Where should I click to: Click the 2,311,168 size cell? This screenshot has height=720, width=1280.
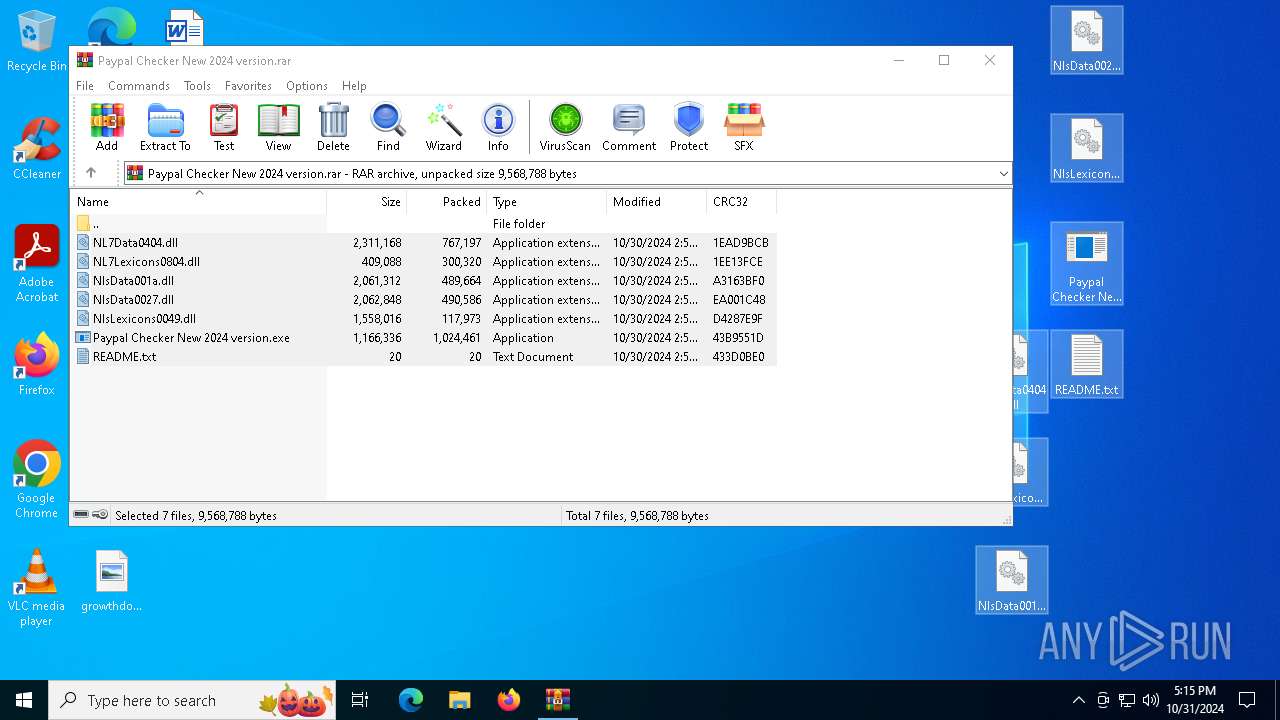click(x=377, y=243)
